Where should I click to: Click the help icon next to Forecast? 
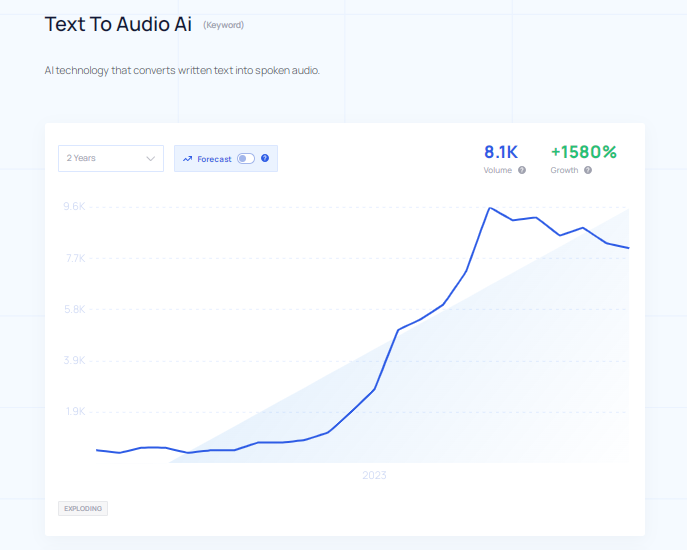coord(265,158)
